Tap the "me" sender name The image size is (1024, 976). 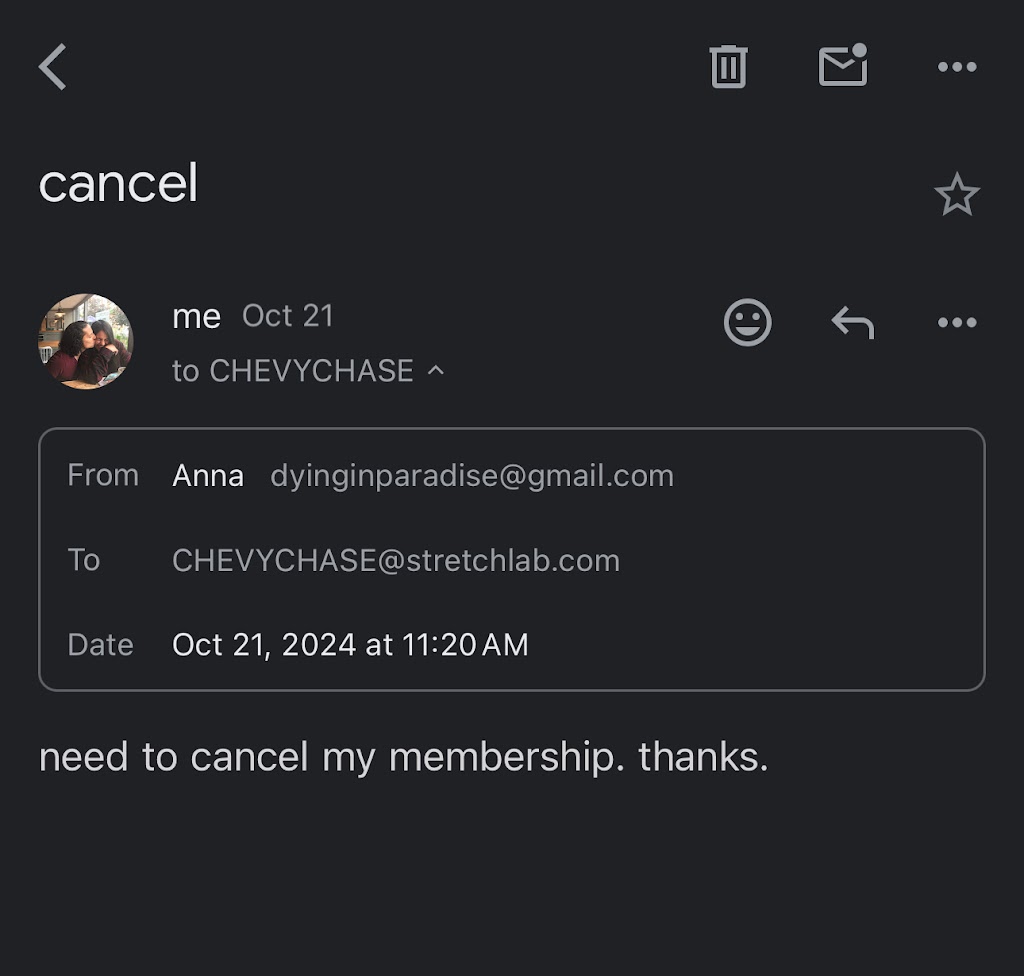pyautogui.click(x=196, y=316)
